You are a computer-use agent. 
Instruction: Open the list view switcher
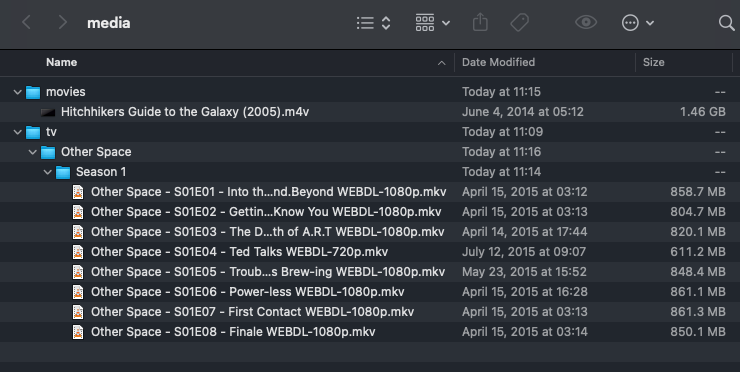(373, 23)
